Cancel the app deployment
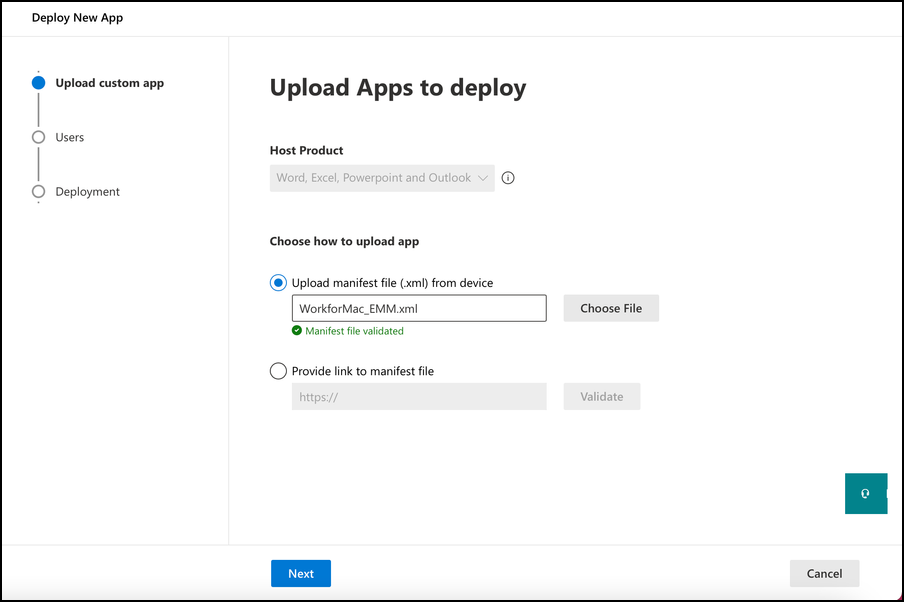The width and height of the screenshot is (904, 602). pyautogui.click(x=824, y=573)
